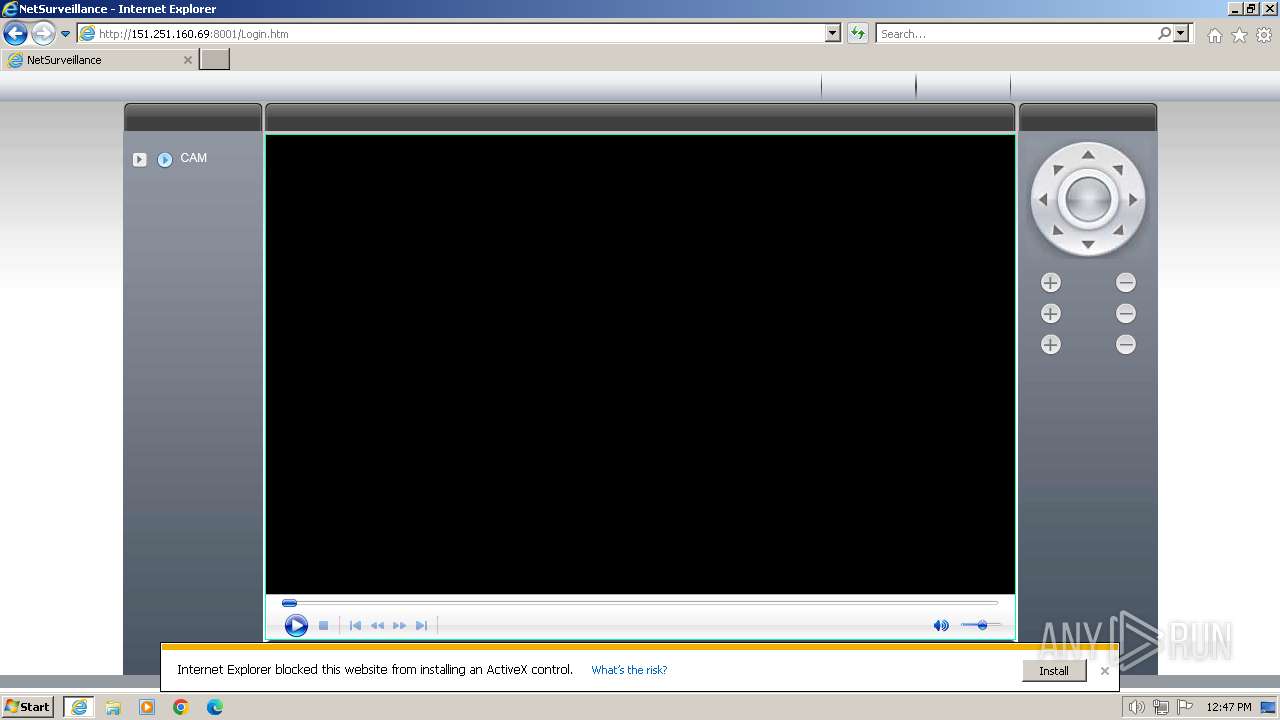Launch Microsoft Edge from the taskbar
Image resolution: width=1280 pixels, height=720 pixels.
pyautogui.click(x=215, y=707)
